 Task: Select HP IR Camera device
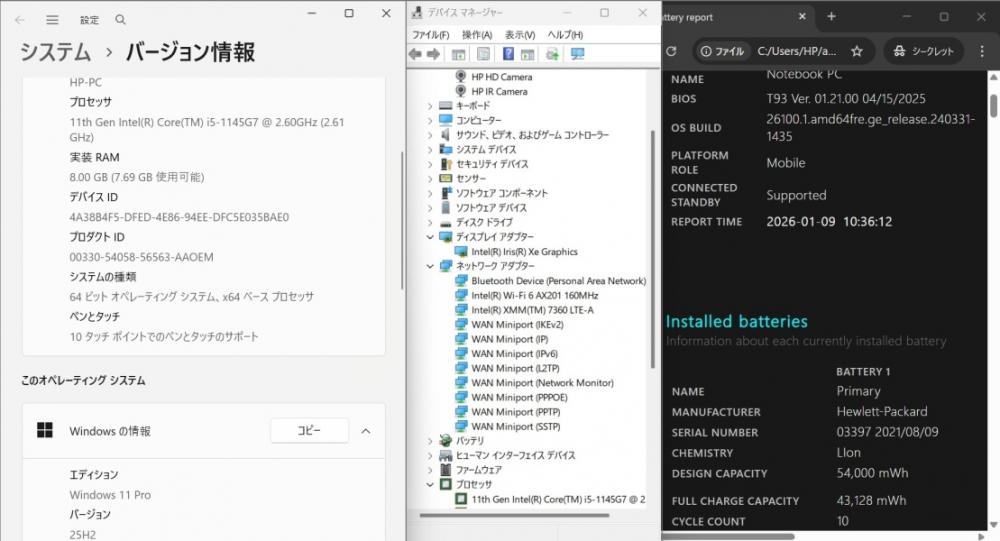click(499, 91)
